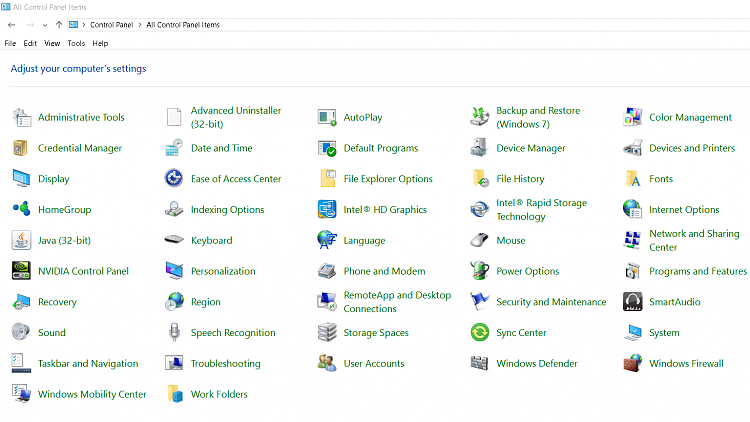Open the System link
The image size is (750, 422).
click(664, 332)
